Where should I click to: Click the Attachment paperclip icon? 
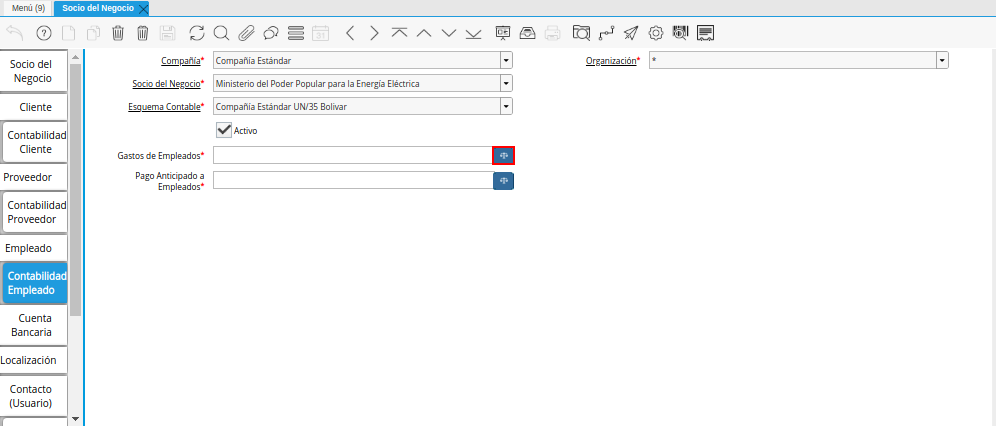[246, 33]
